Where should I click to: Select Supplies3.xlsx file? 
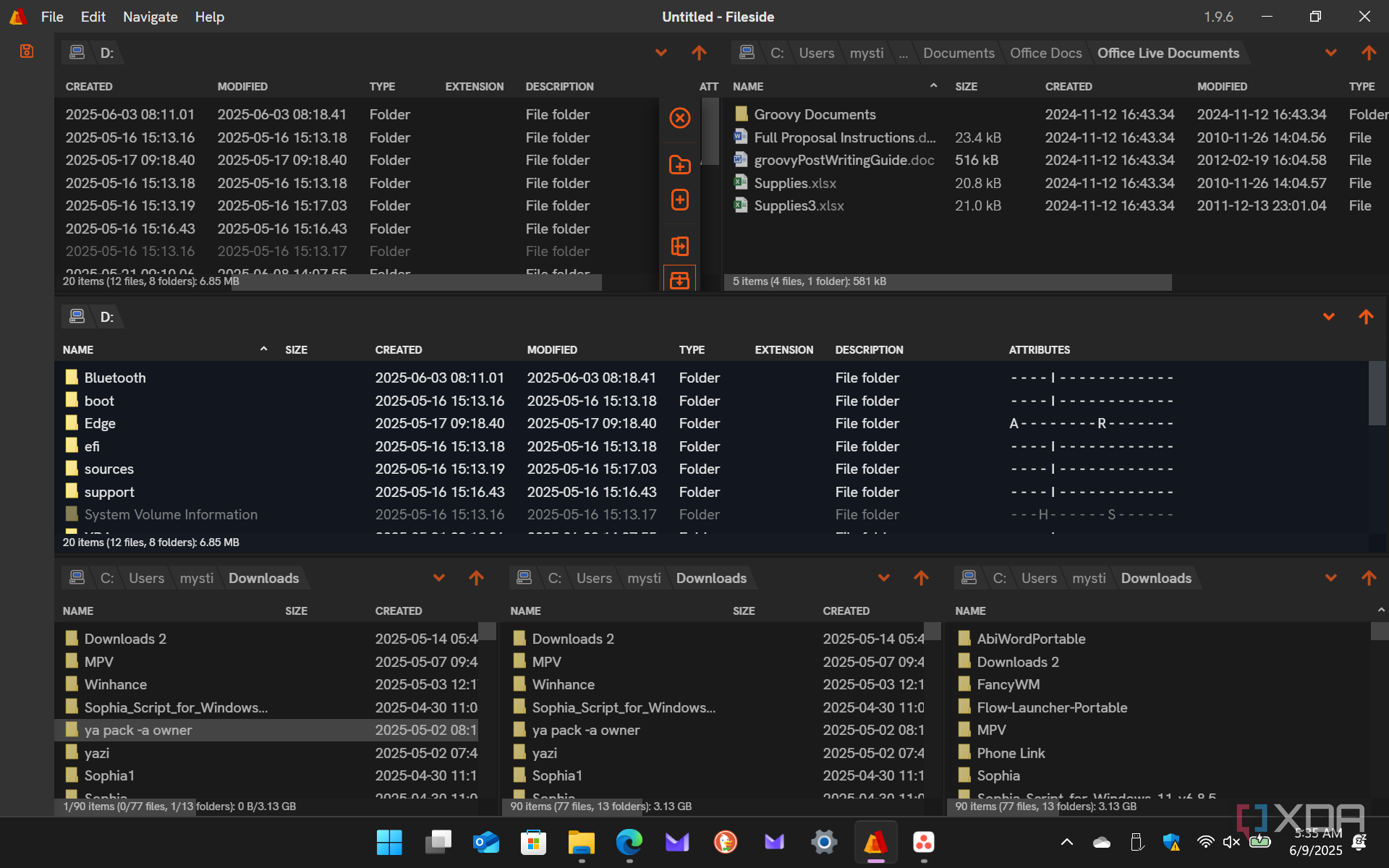click(x=799, y=205)
